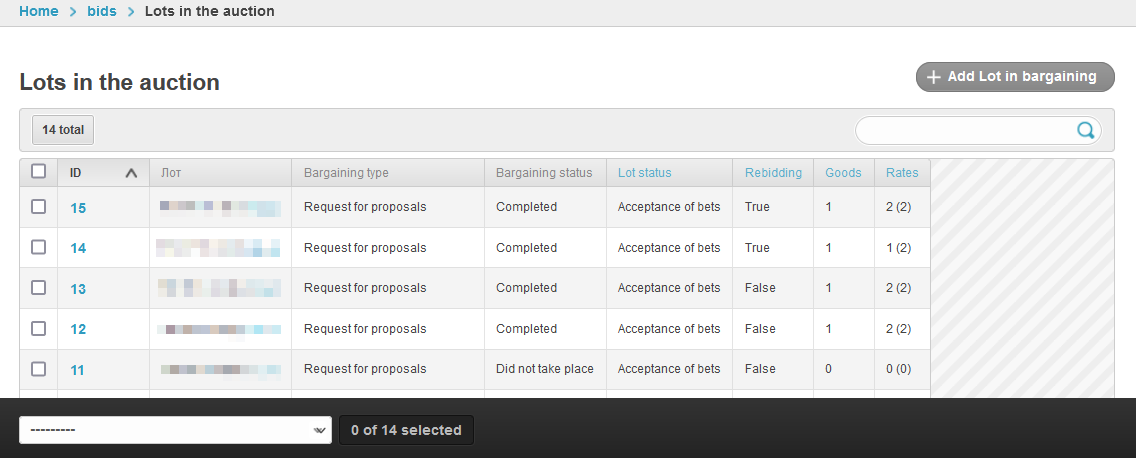Sort table by Goods column
1136x458 pixels.
coord(843,173)
